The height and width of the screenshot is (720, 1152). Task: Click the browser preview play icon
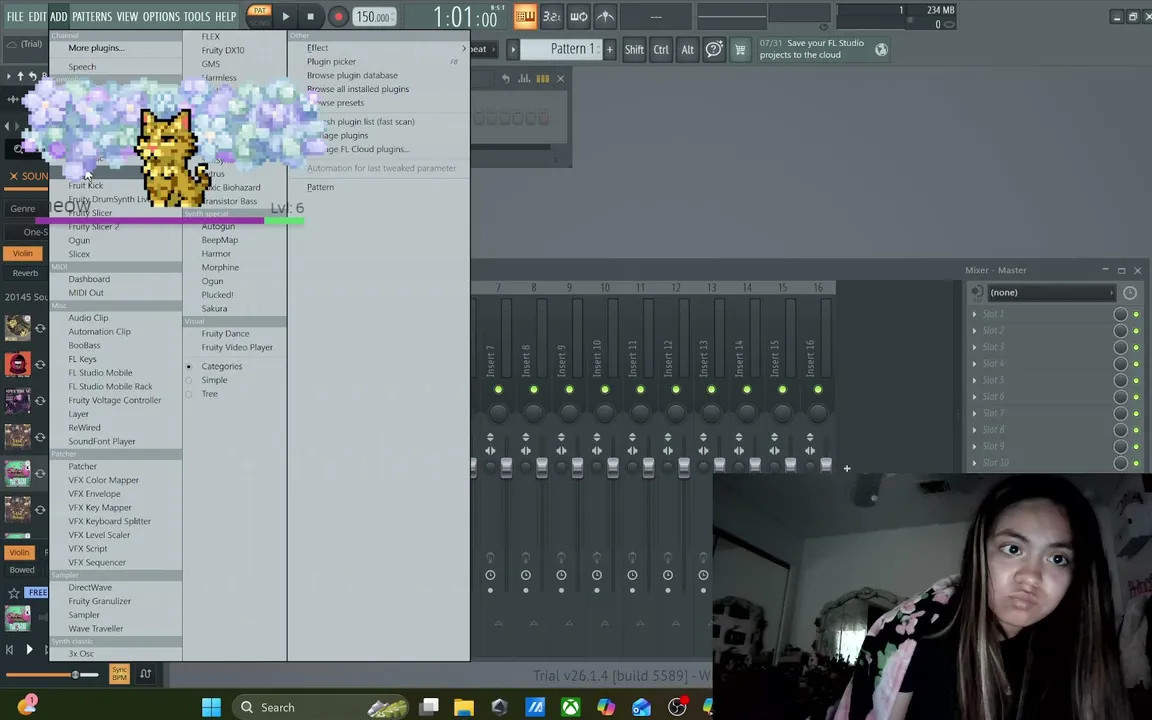pos(29,649)
